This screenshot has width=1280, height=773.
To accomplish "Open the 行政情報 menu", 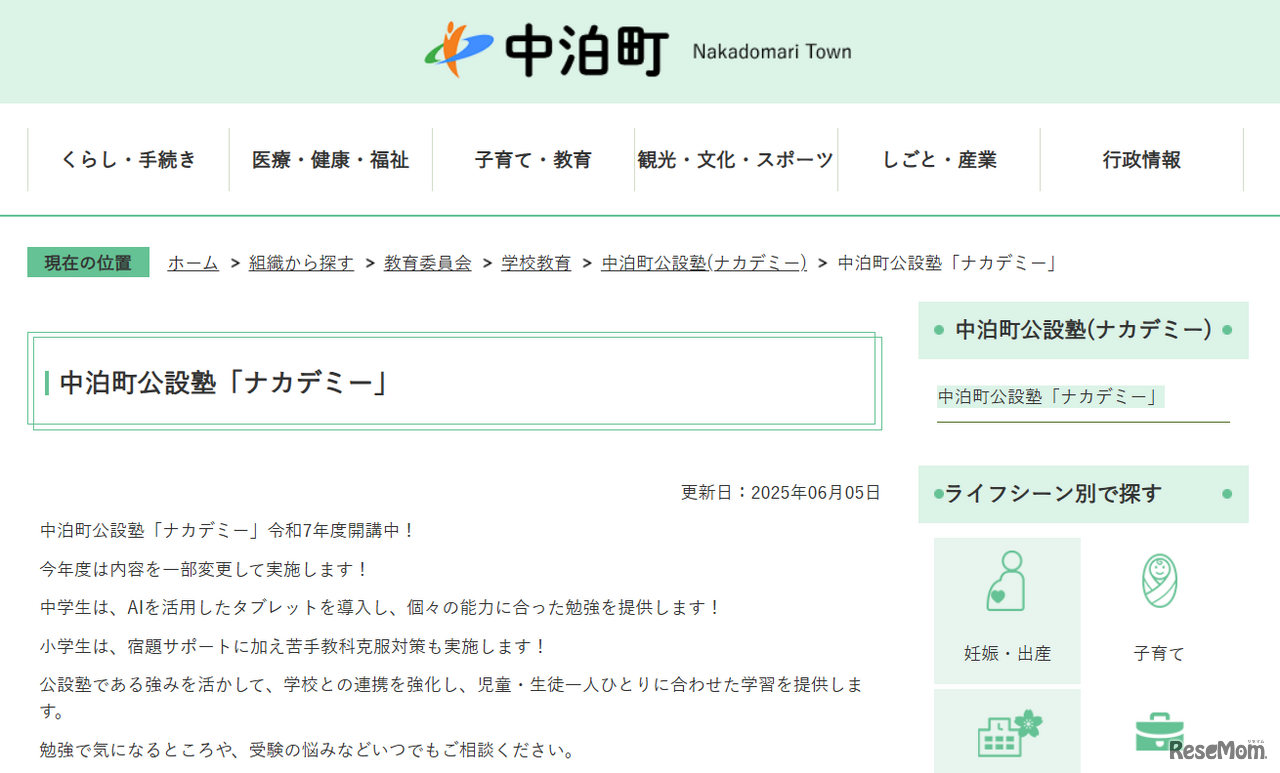I will [1142, 160].
